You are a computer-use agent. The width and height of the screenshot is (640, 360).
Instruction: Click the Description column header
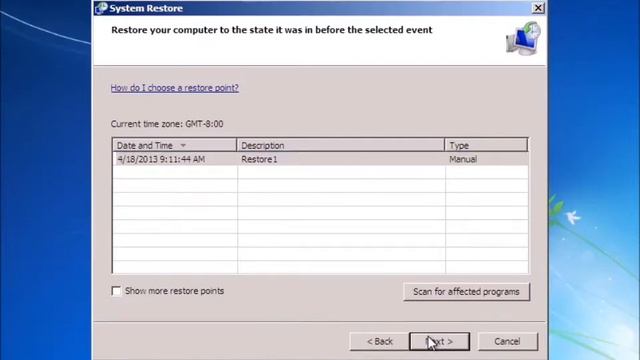click(340, 145)
